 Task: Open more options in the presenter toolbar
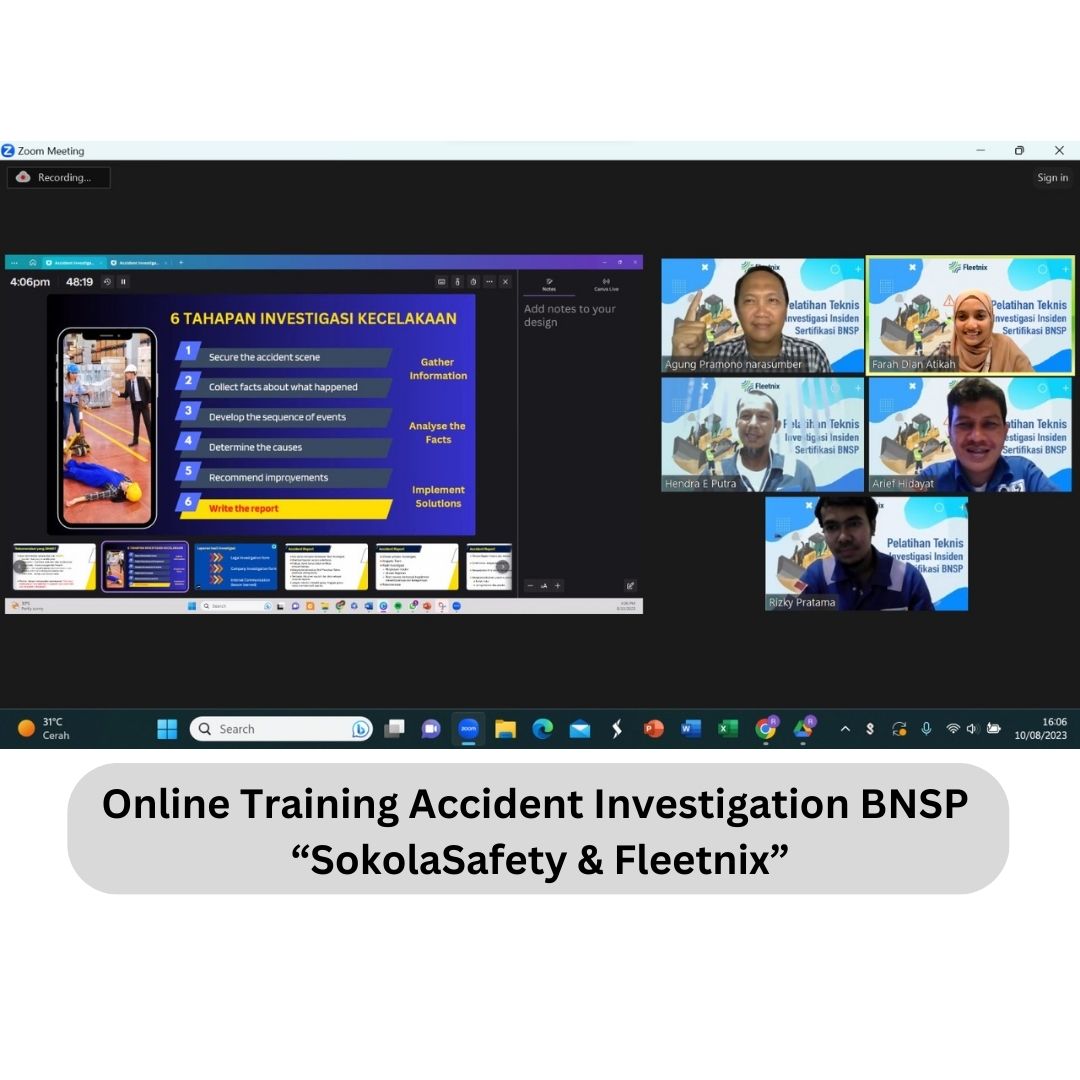click(x=489, y=282)
